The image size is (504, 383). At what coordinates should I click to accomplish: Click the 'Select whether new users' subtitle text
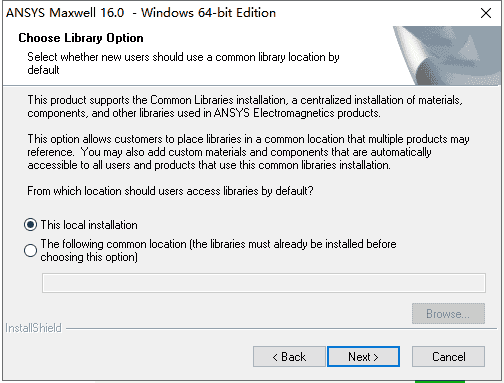coord(183,63)
